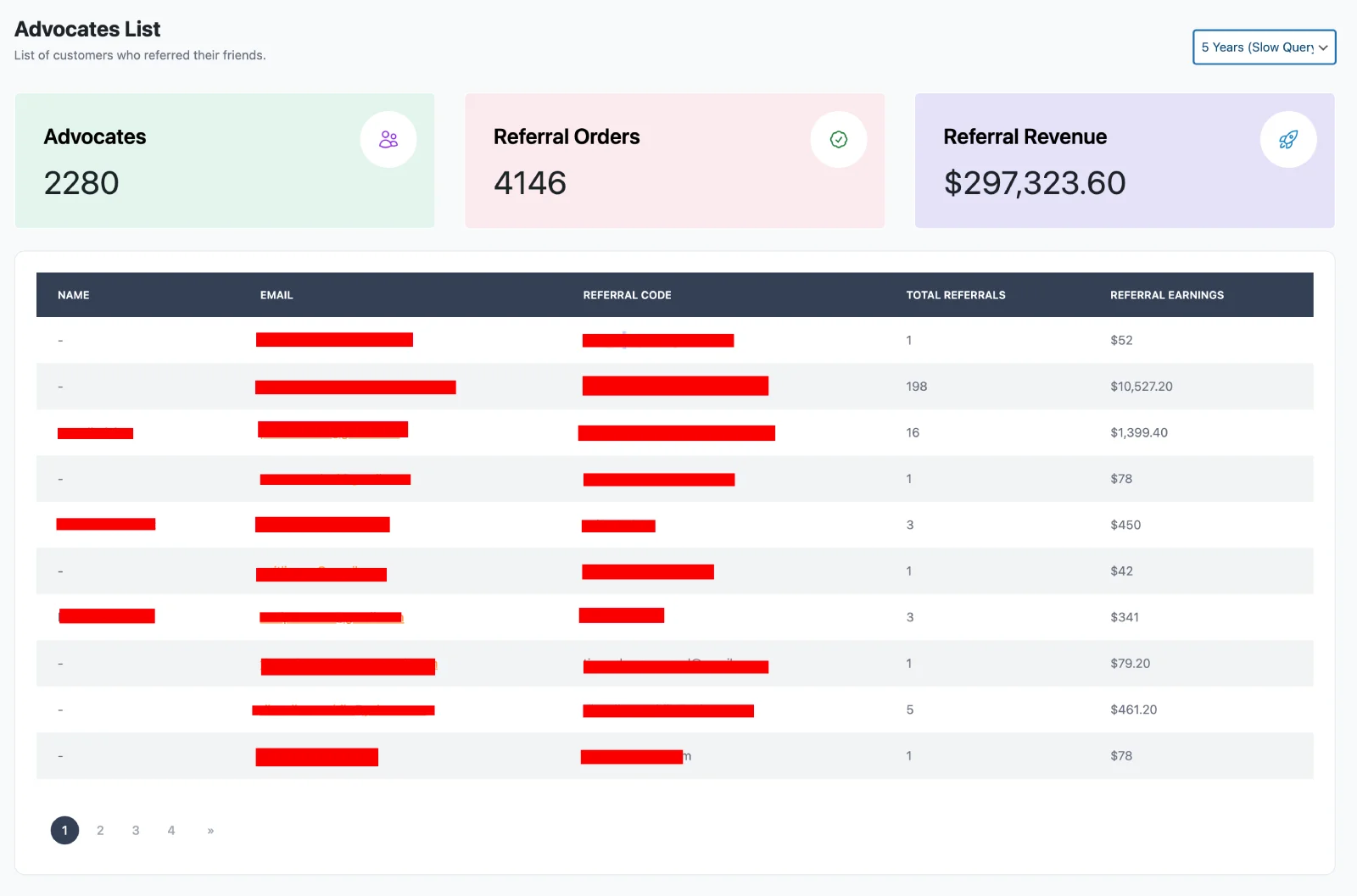
Task: Change the query timeframe dropdown selection
Action: tap(1264, 47)
